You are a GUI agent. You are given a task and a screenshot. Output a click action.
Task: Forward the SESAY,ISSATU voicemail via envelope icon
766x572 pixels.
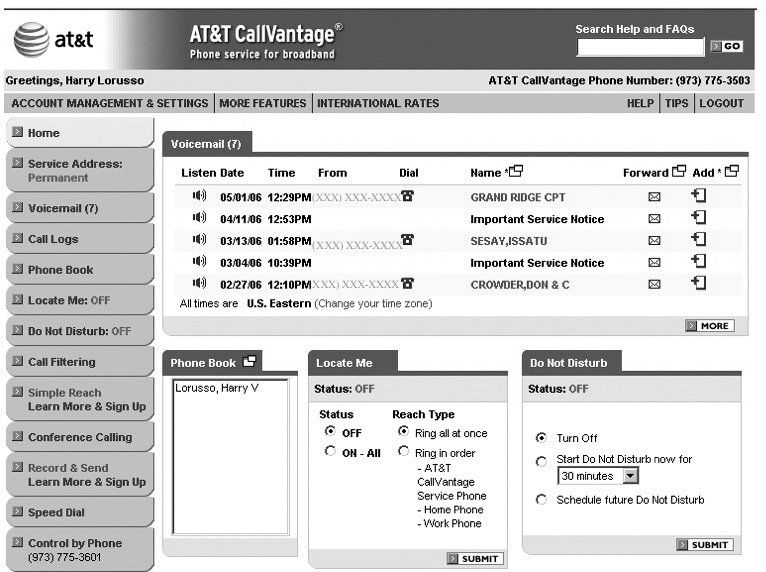[654, 241]
